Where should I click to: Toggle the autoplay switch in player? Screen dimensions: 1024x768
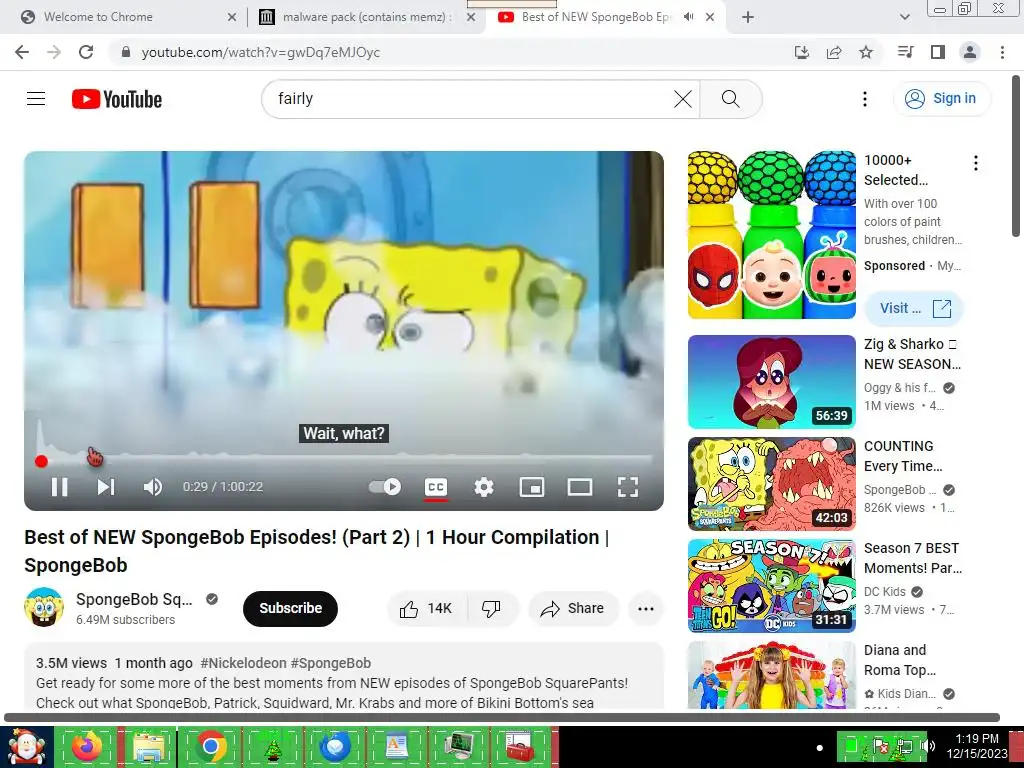(385, 487)
